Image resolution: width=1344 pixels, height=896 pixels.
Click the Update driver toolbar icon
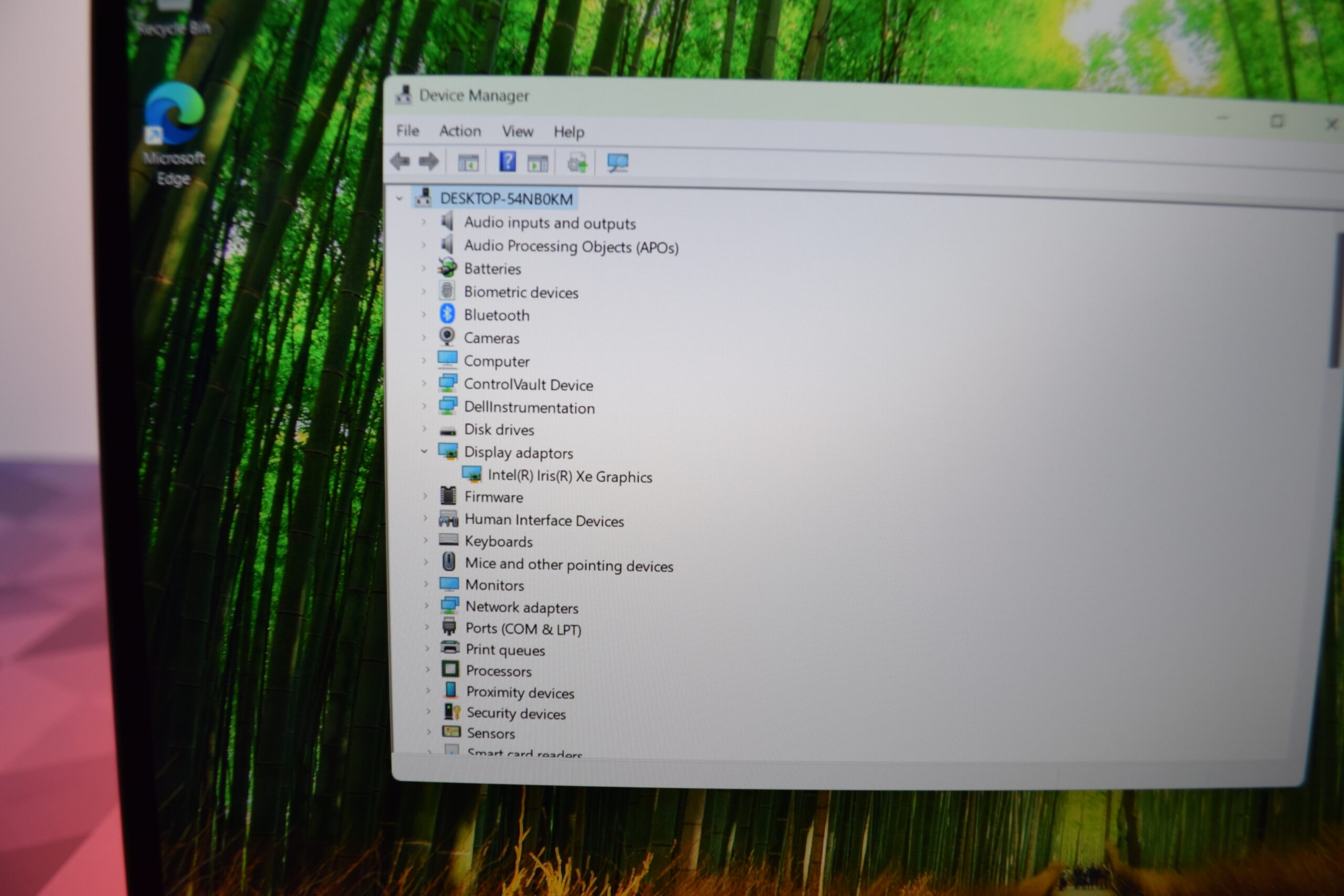point(576,163)
